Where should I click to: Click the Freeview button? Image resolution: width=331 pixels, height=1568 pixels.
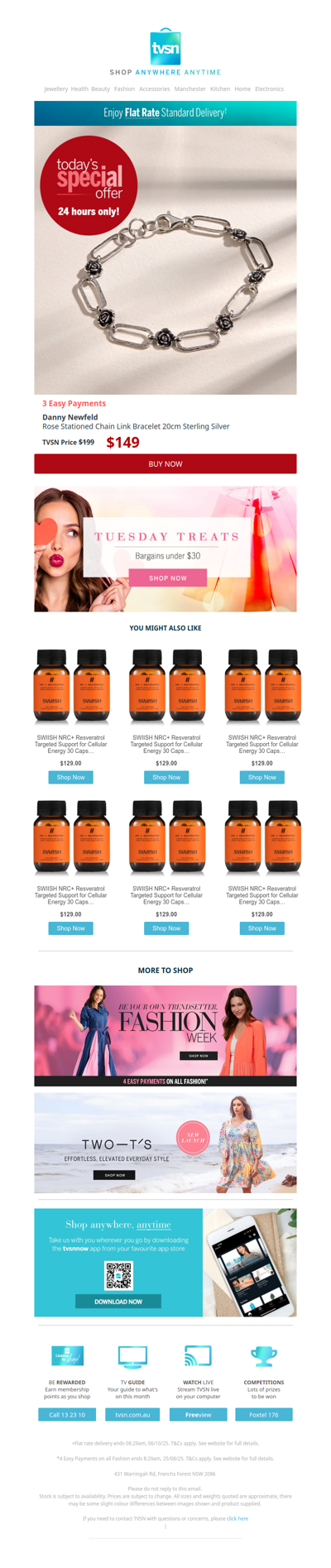tap(198, 1414)
